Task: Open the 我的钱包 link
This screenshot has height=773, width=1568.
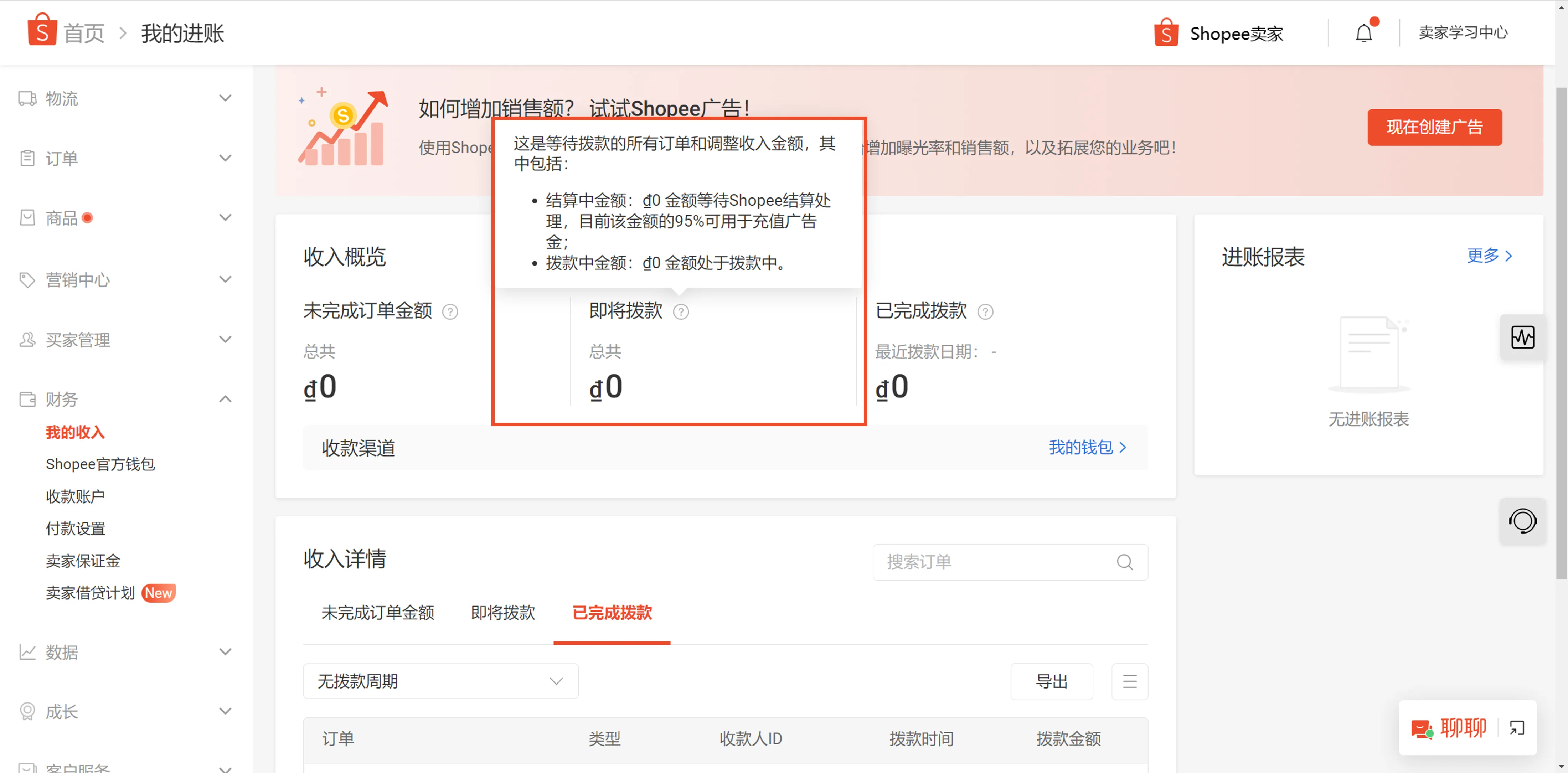Action: 1087,447
